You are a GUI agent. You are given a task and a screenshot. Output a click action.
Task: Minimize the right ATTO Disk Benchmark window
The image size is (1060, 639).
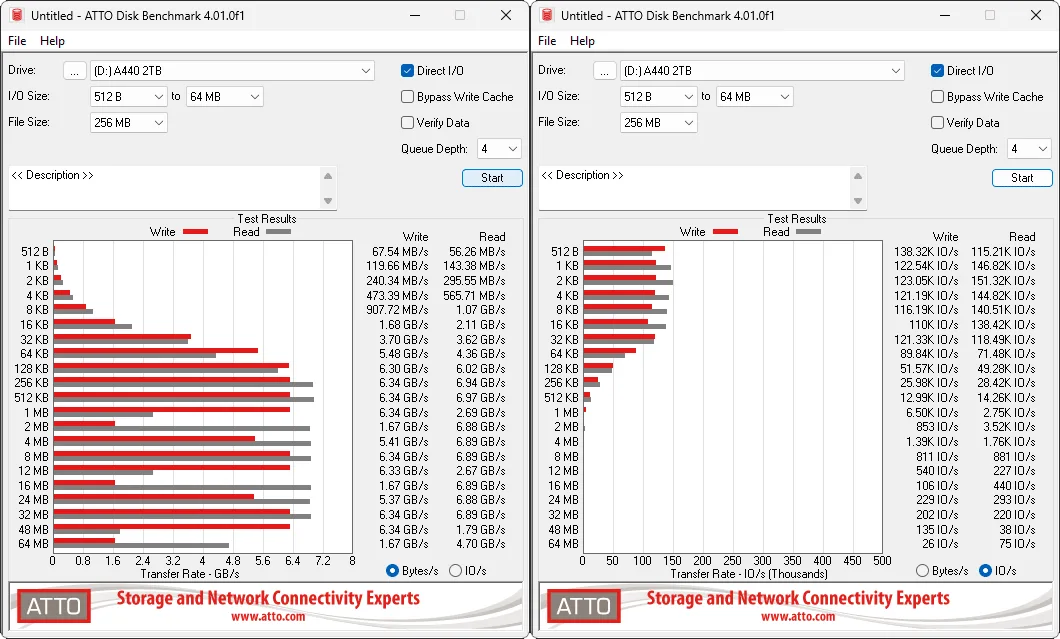point(946,15)
